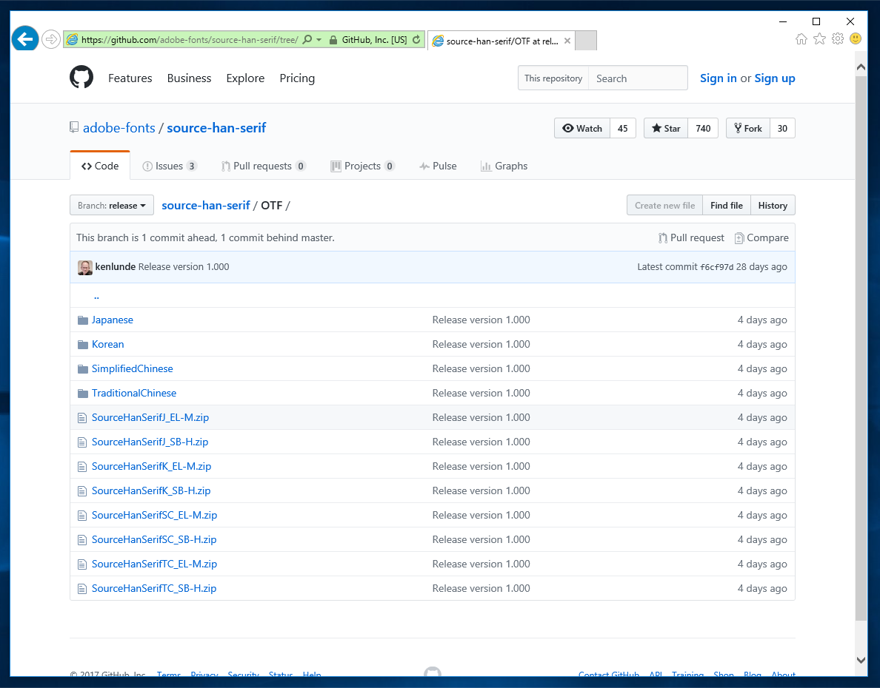Open the SourceHanSerifSC_EL-M.zip file
880x688 pixels.
(x=154, y=515)
